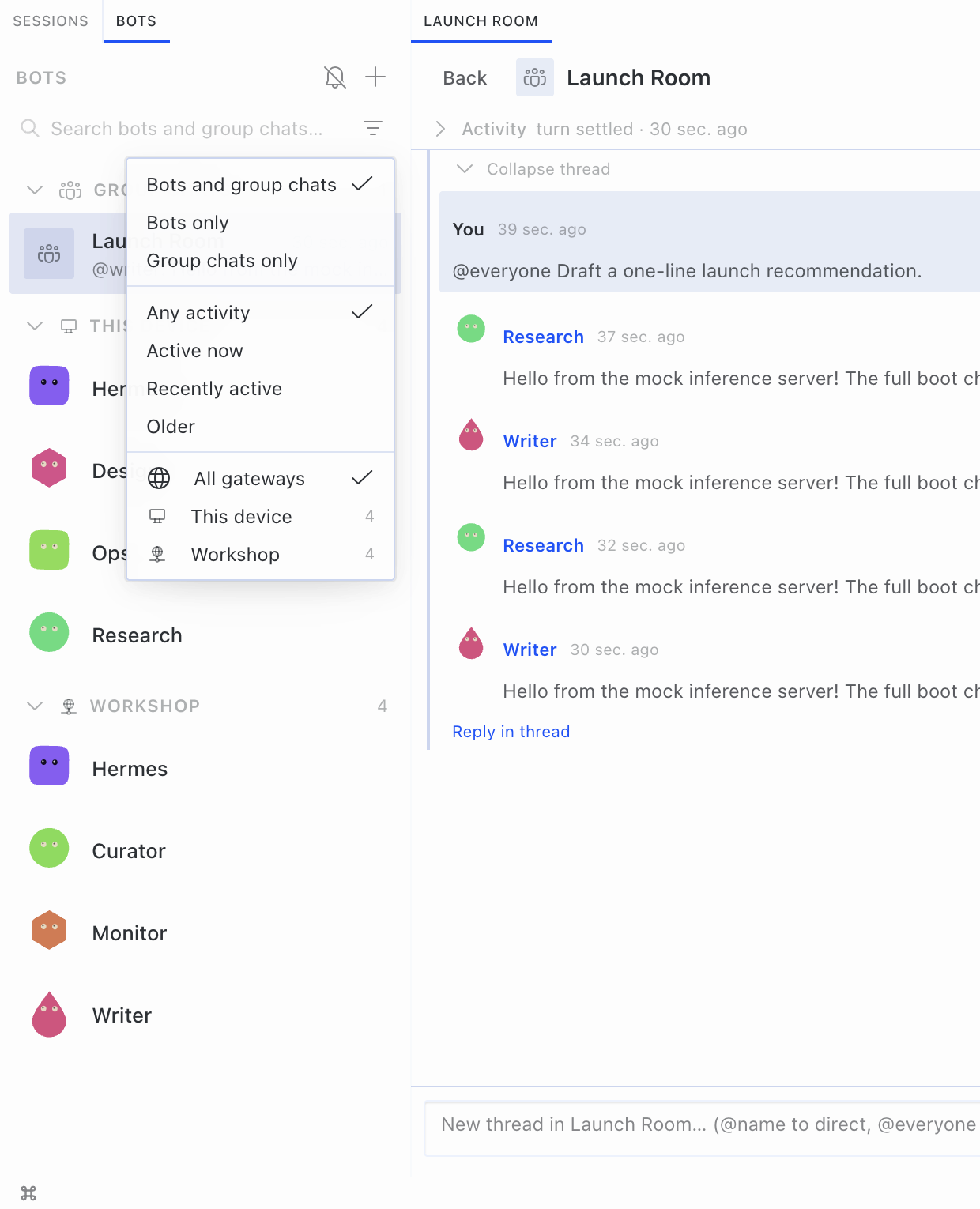Go Back from Launch Room
Image resolution: width=980 pixels, height=1209 pixels.
click(465, 78)
